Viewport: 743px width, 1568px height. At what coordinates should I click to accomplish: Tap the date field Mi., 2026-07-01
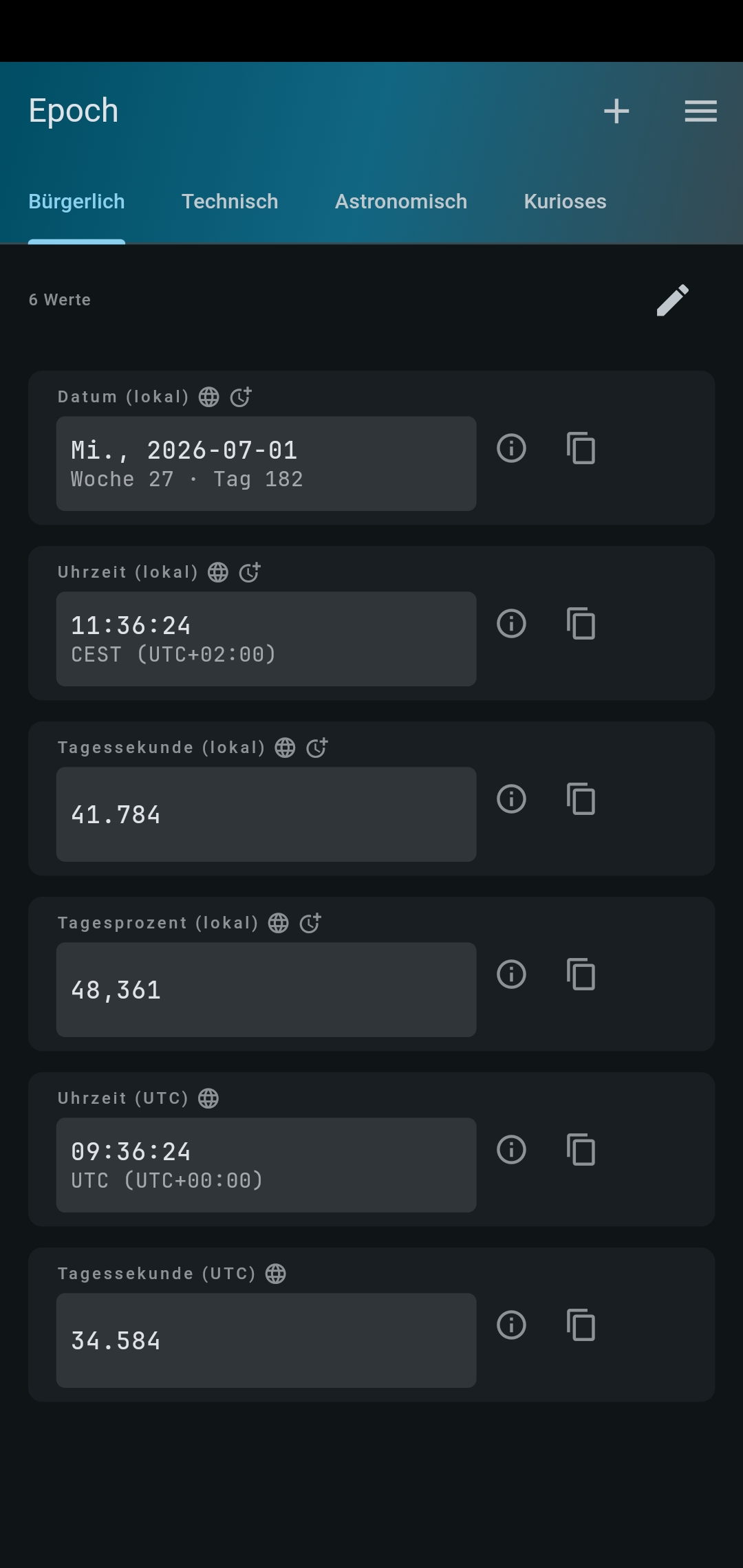[x=266, y=464]
